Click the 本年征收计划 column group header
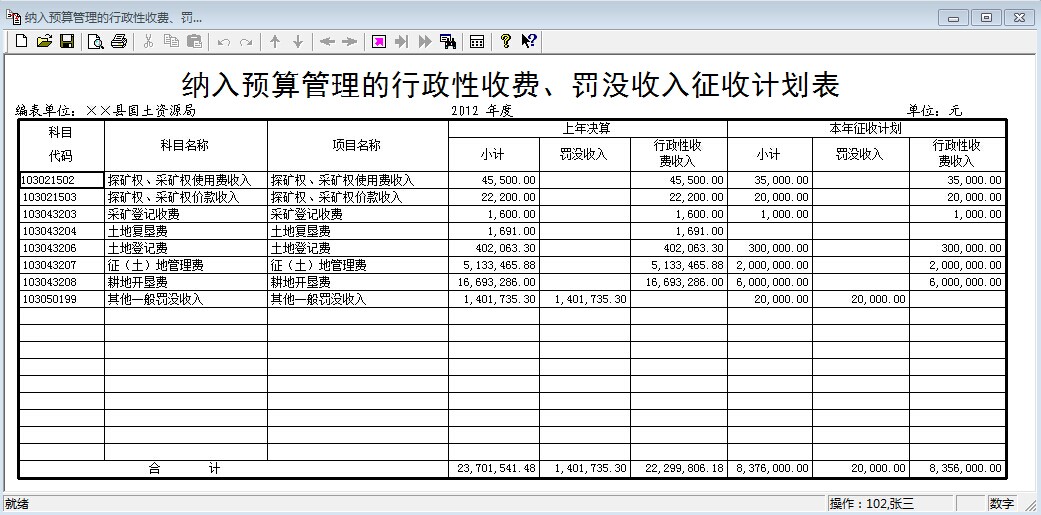Viewport: 1041px width, 515px height. [866, 129]
